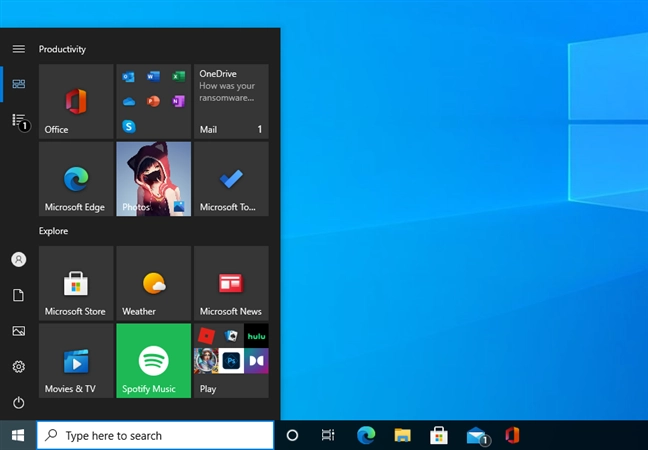Viewport: 648px width, 450px height.
Task: Launch Microsoft Edge from the taskbar
Action: coord(366,435)
